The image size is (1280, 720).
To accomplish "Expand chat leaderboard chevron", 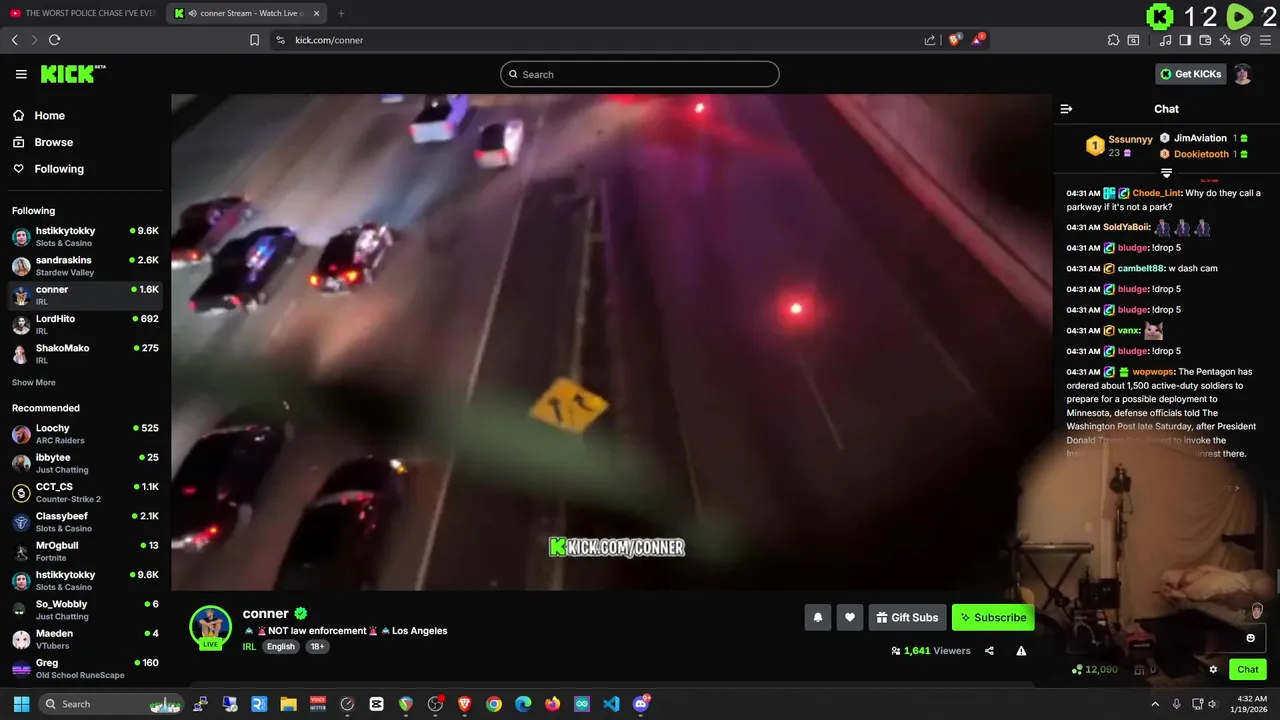I will click(x=1166, y=173).
